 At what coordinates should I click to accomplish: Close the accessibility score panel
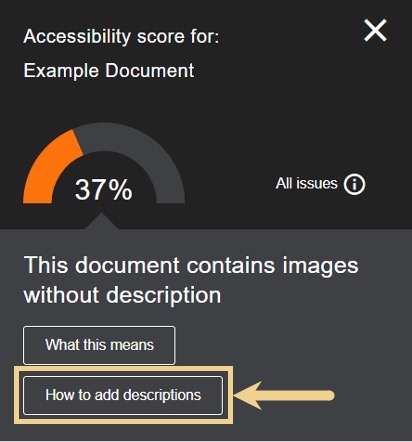[x=375, y=30]
